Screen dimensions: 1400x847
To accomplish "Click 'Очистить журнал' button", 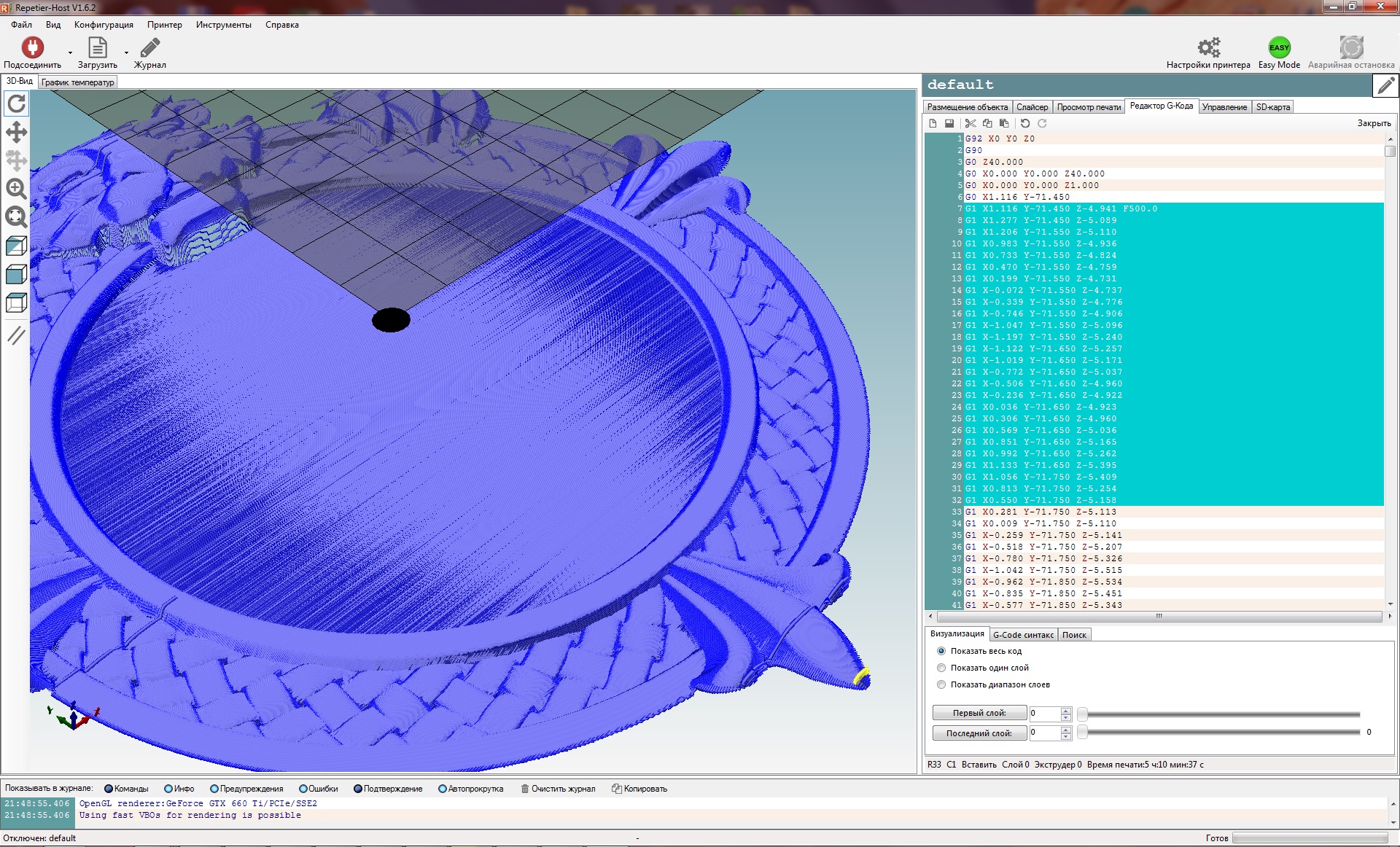I will point(558,789).
